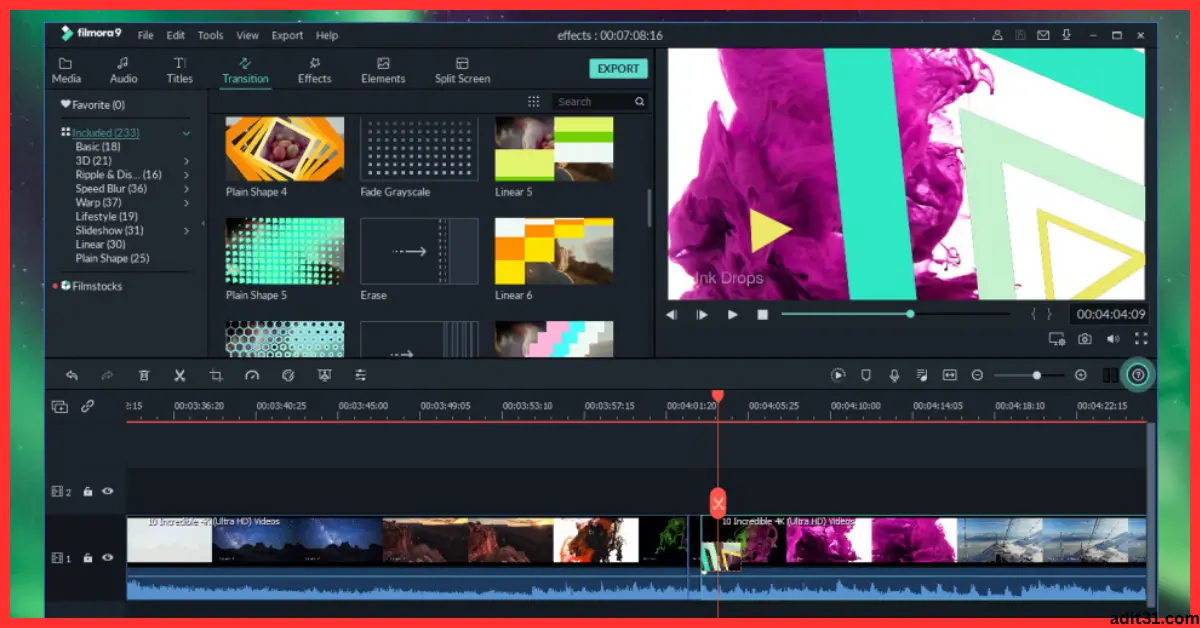The width and height of the screenshot is (1200, 628).
Task: Split the clip using scissors icon
Action: tap(180, 375)
